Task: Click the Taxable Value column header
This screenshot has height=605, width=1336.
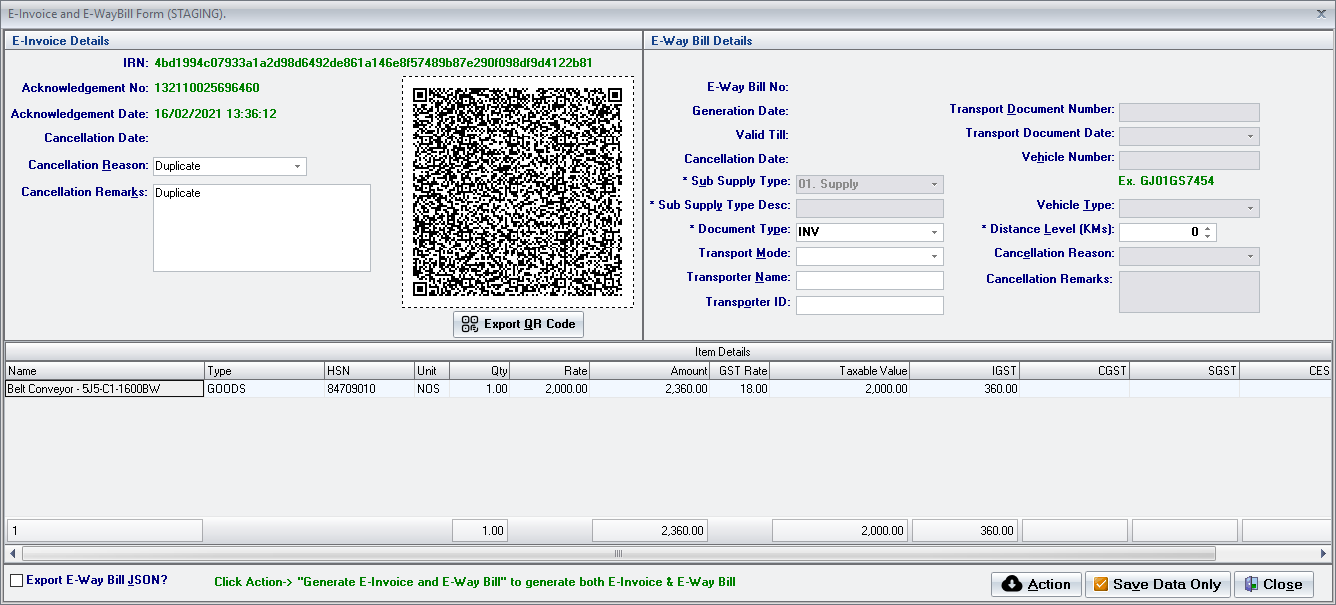Action: pos(840,371)
